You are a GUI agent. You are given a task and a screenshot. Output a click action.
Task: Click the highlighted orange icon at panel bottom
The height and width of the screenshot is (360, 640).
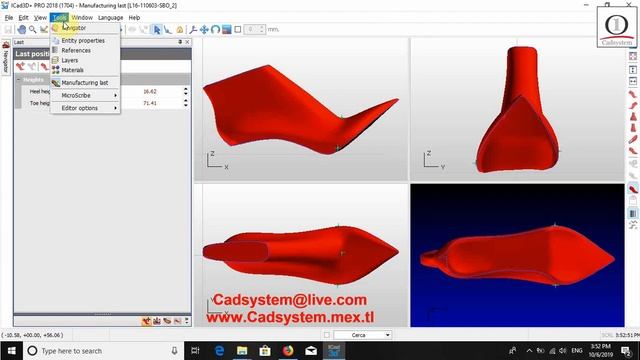pyautogui.click(x=147, y=321)
